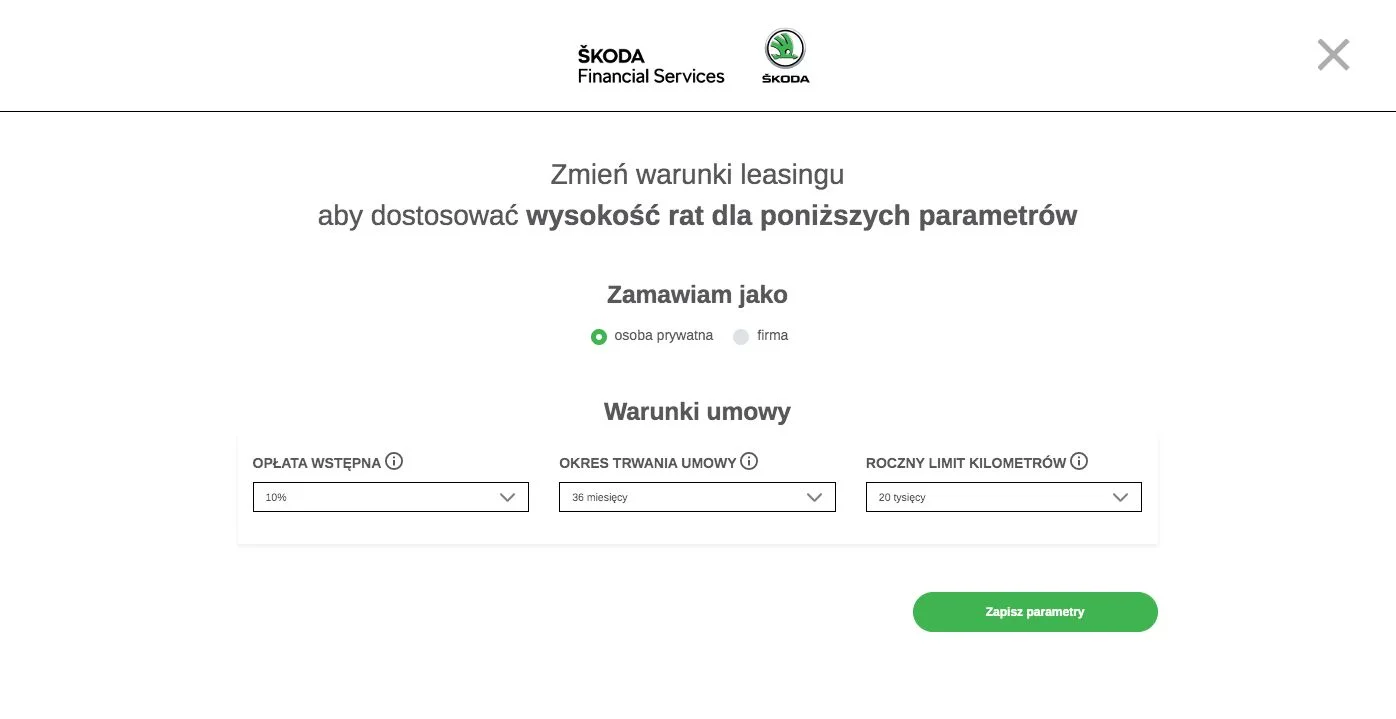The width and height of the screenshot is (1396, 719).
Task: Select the osoba prywatna radio button
Action: coord(599,337)
